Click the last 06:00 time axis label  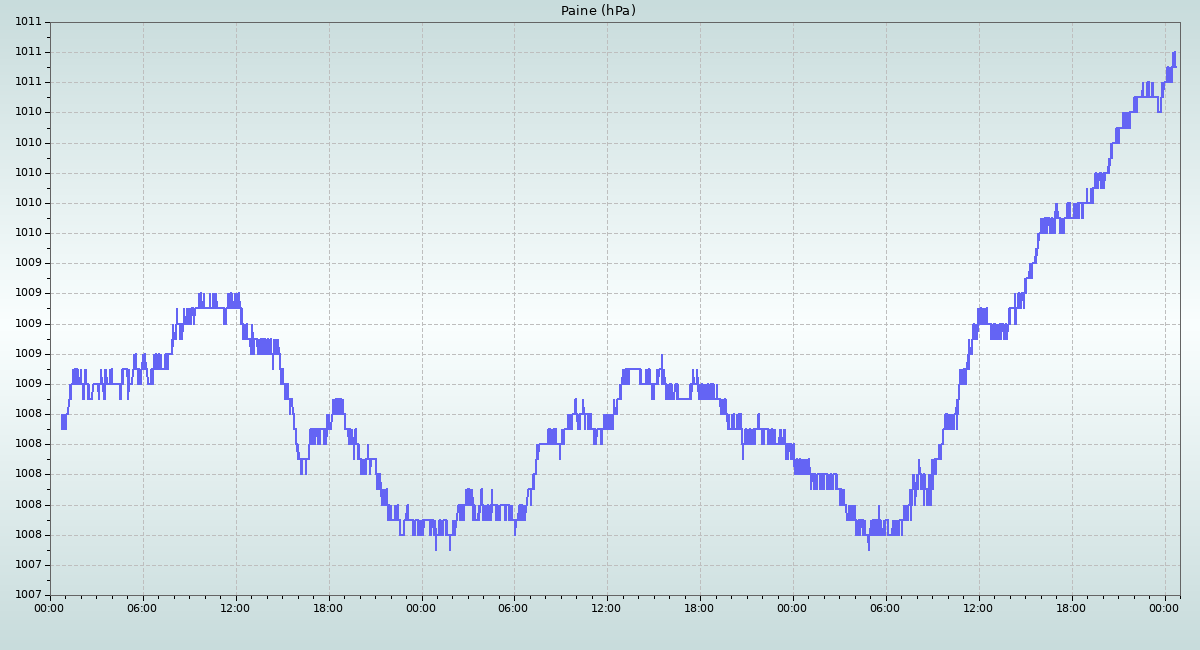coord(886,607)
